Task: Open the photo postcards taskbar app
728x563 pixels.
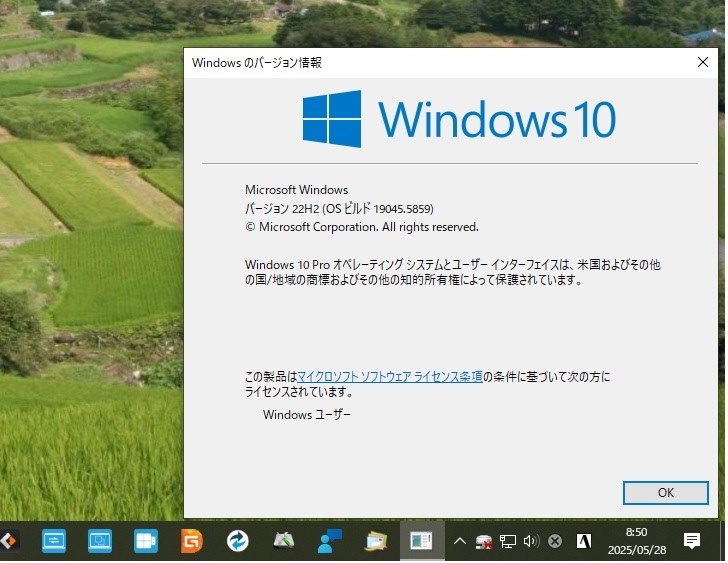Action: [x=376, y=542]
